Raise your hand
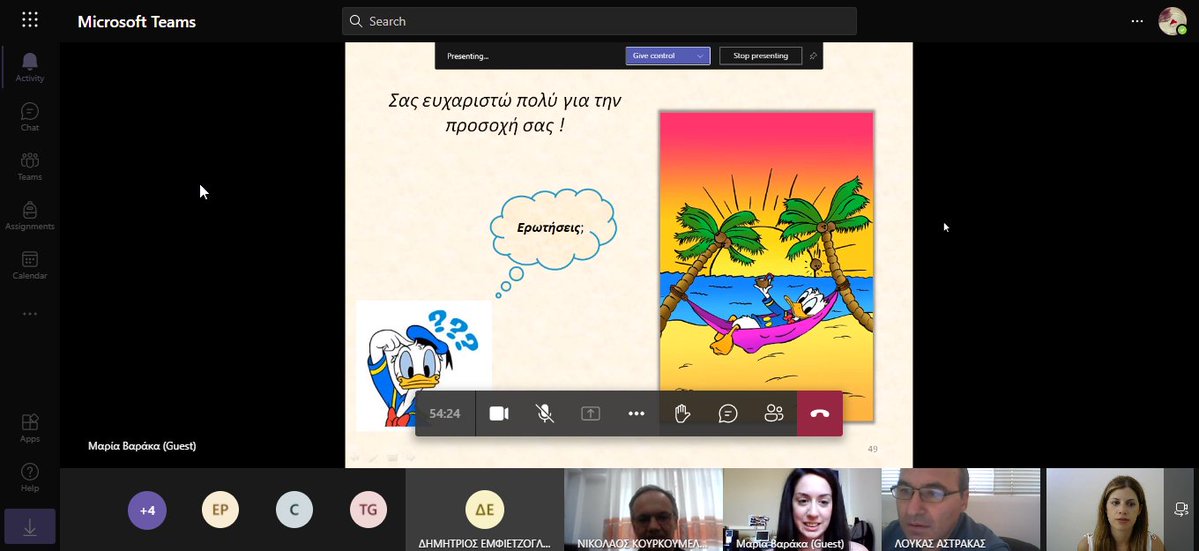Viewport: 1199px width, 551px height. click(682, 413)
